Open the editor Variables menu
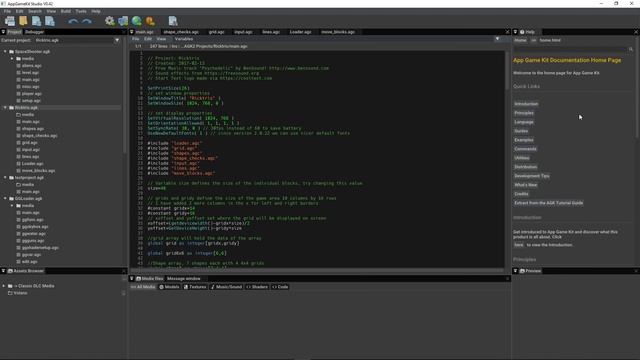Screen dimensions: 640x360 184,39
